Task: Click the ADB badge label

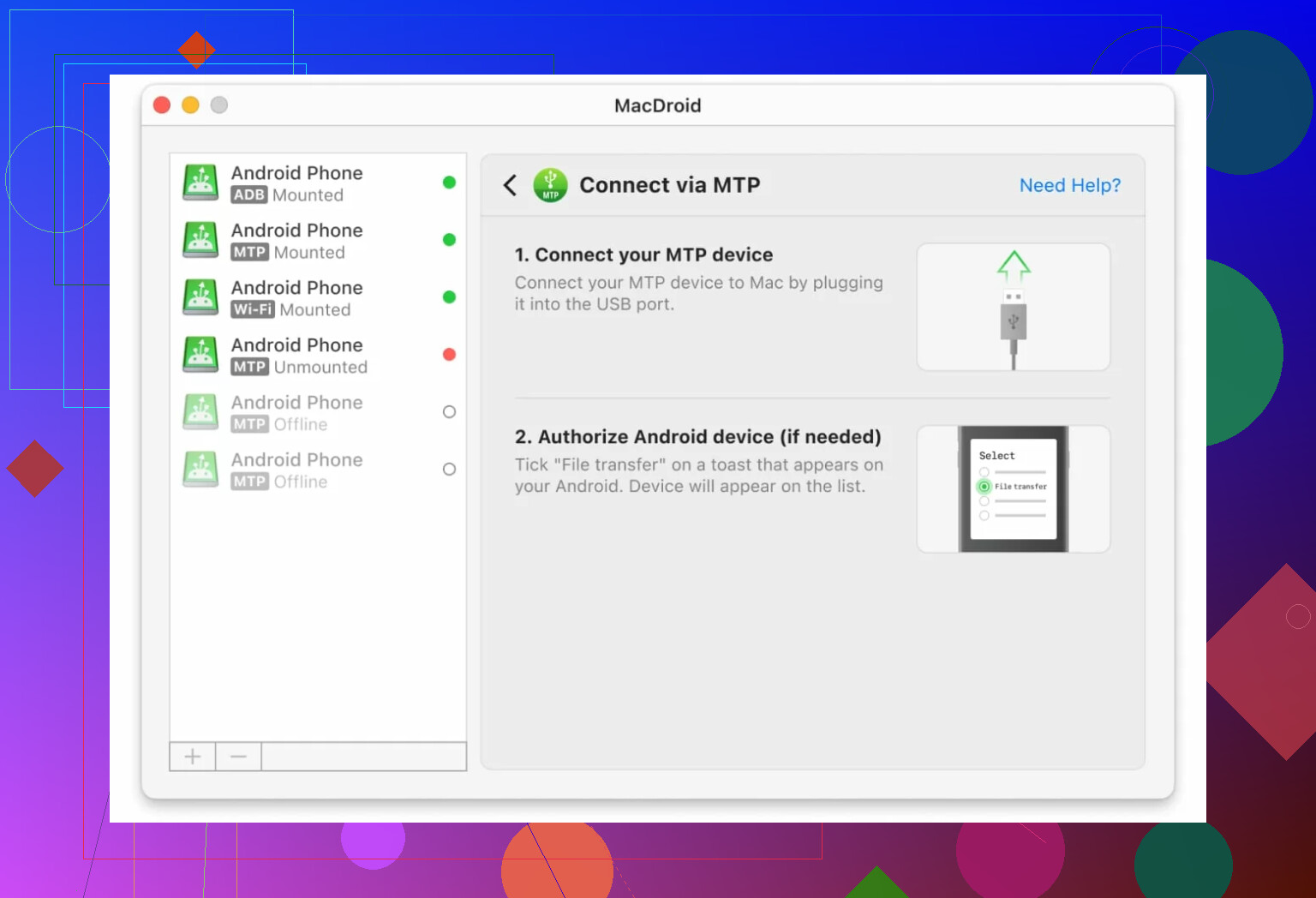Action: 249,195
